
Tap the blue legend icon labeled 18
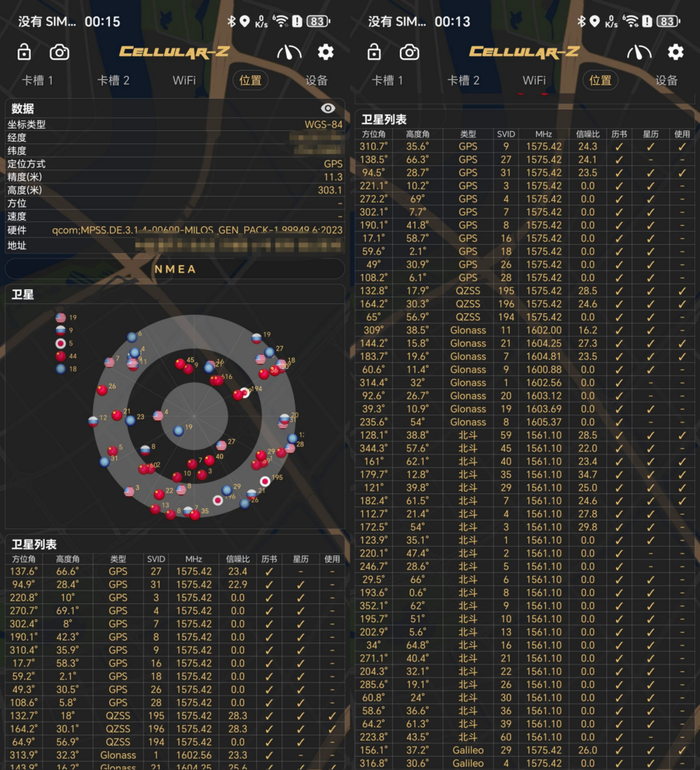coord(60,369)
